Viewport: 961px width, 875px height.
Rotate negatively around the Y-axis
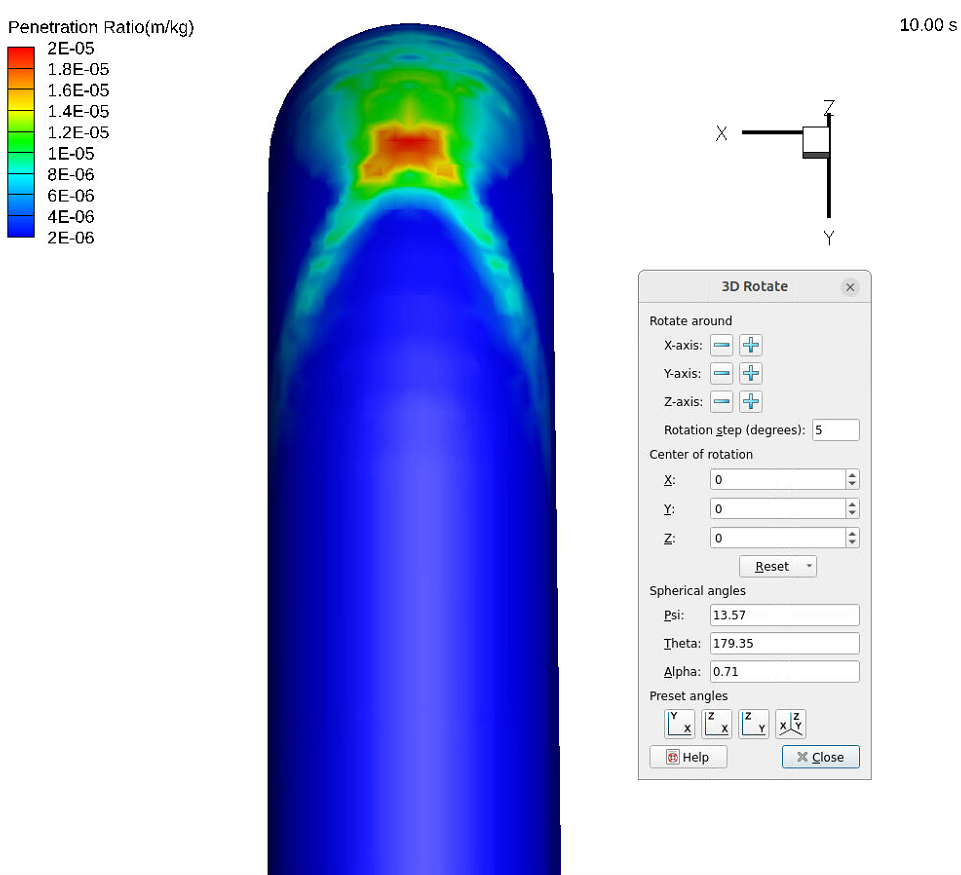pos(721,374)
